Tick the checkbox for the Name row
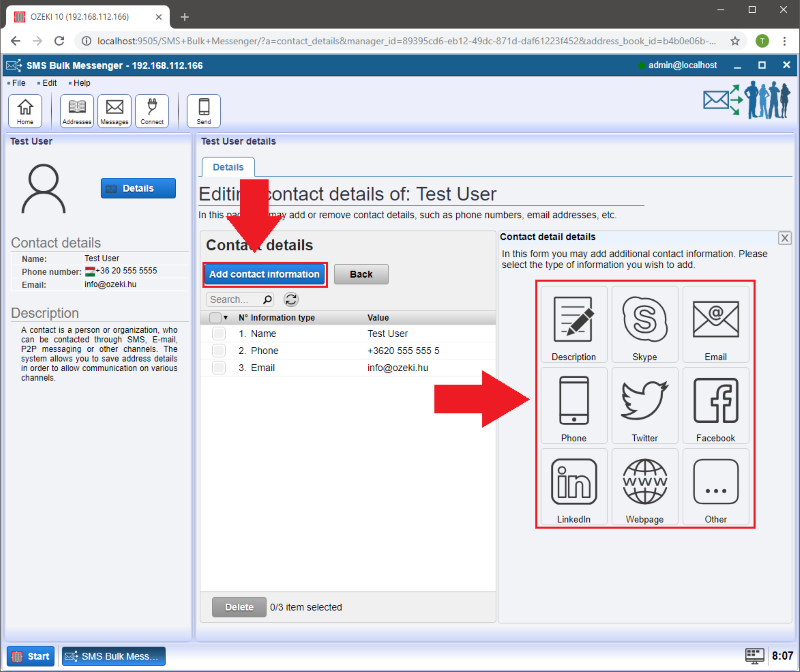This screenshot has height=672, width=800. pyautogui.click(x=219, y=334)
